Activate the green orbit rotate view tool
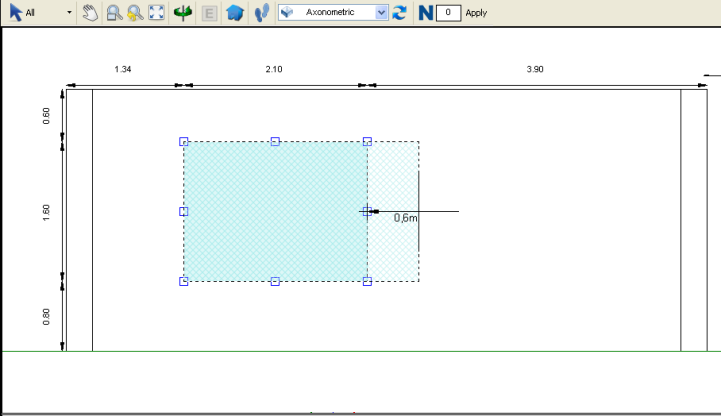 coord(183,12)
